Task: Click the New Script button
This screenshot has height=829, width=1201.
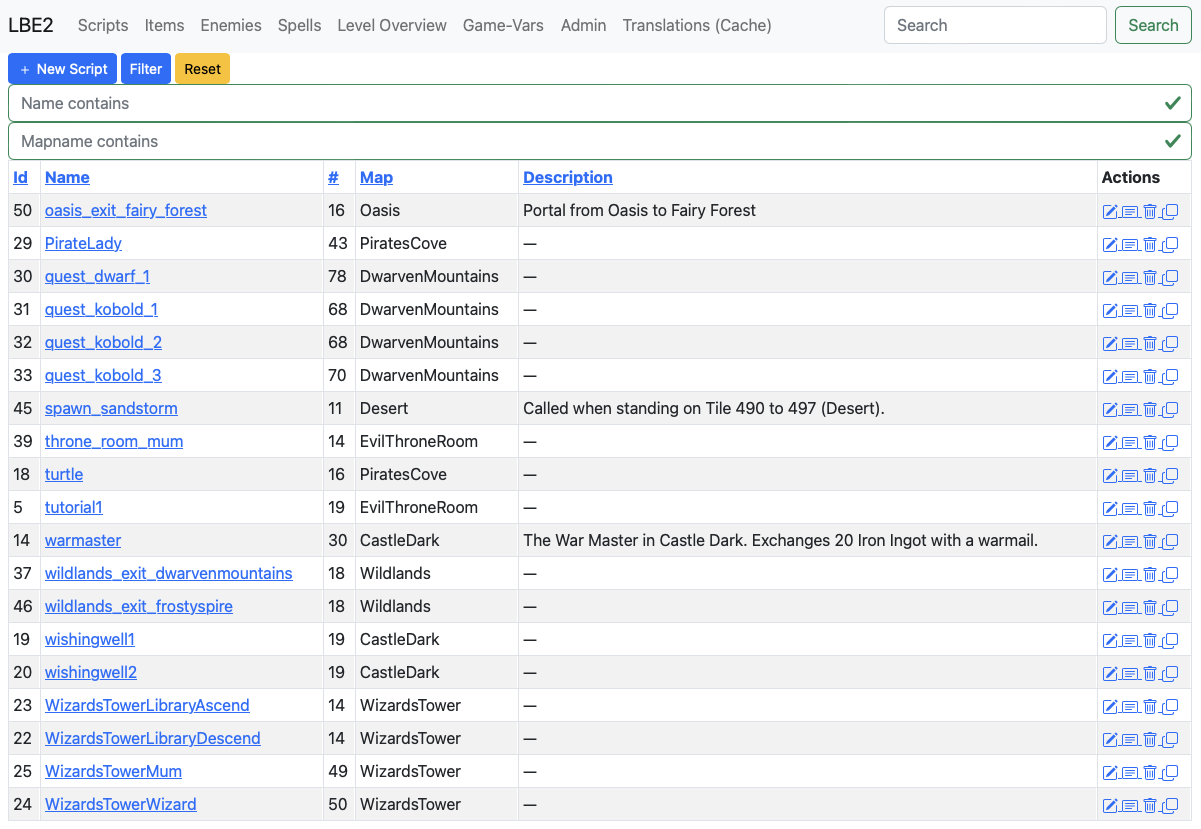Action: coord(63,69)
